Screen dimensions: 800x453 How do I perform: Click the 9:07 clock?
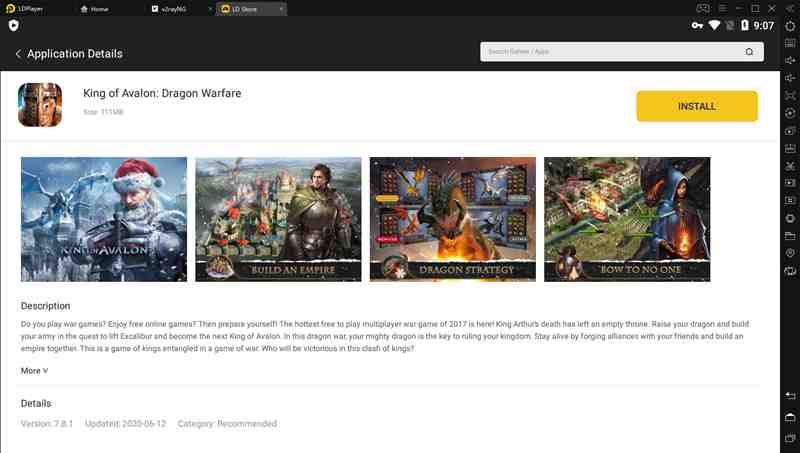(x=764, y=26)
